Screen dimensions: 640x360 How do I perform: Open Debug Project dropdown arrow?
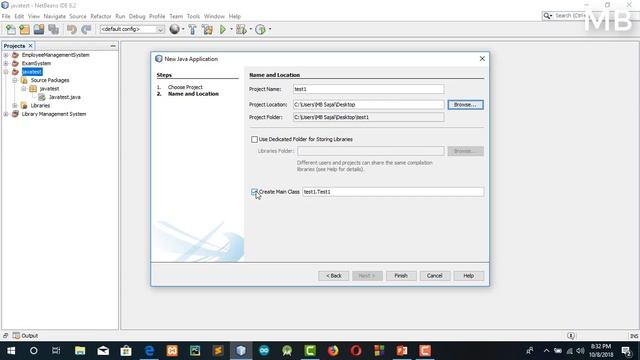tap(250, 29)
